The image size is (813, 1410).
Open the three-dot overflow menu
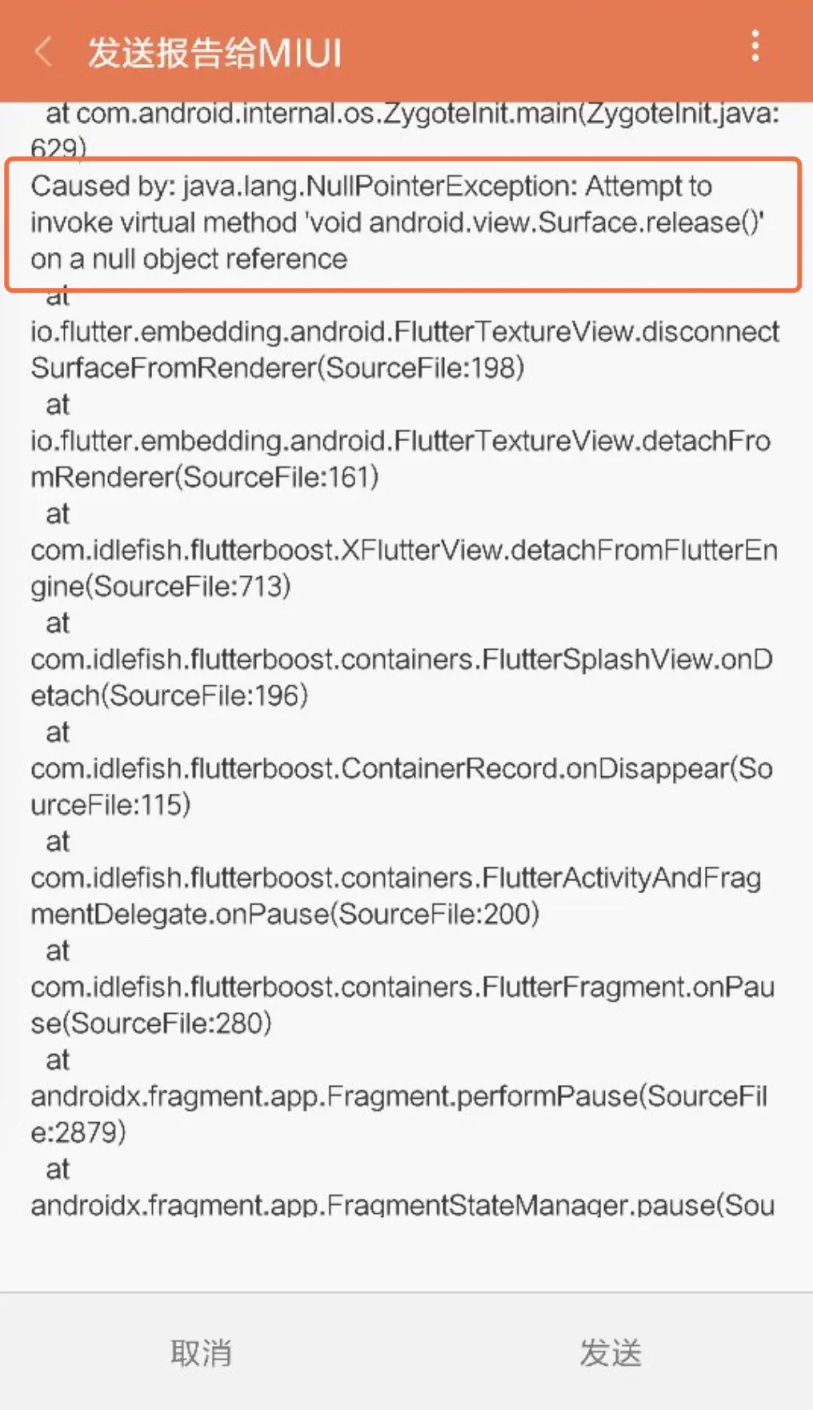755,46
